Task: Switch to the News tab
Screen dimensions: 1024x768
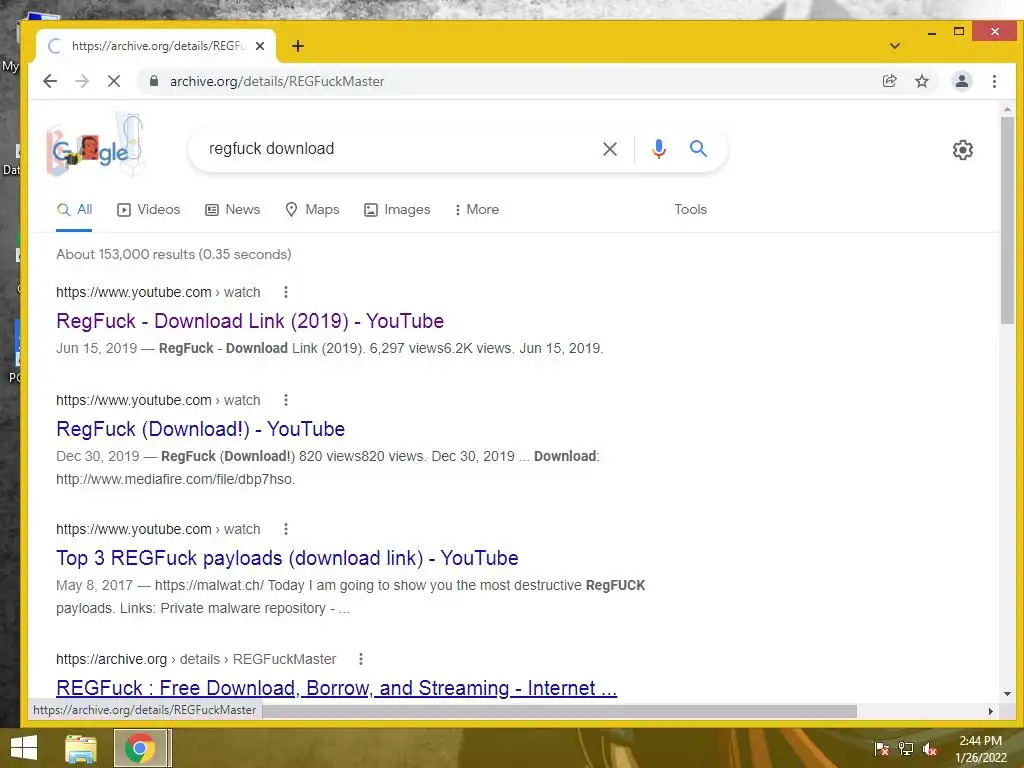Action: point(232,210)
